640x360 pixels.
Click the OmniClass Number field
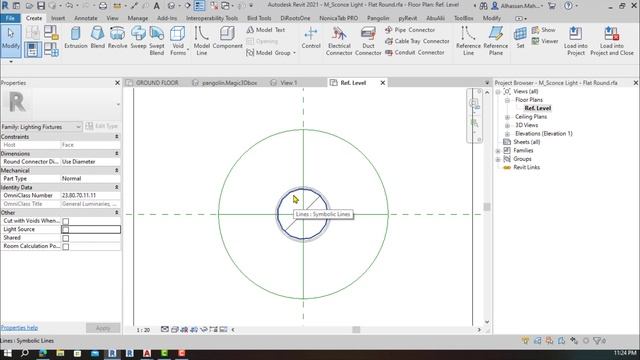coord(91,196)
